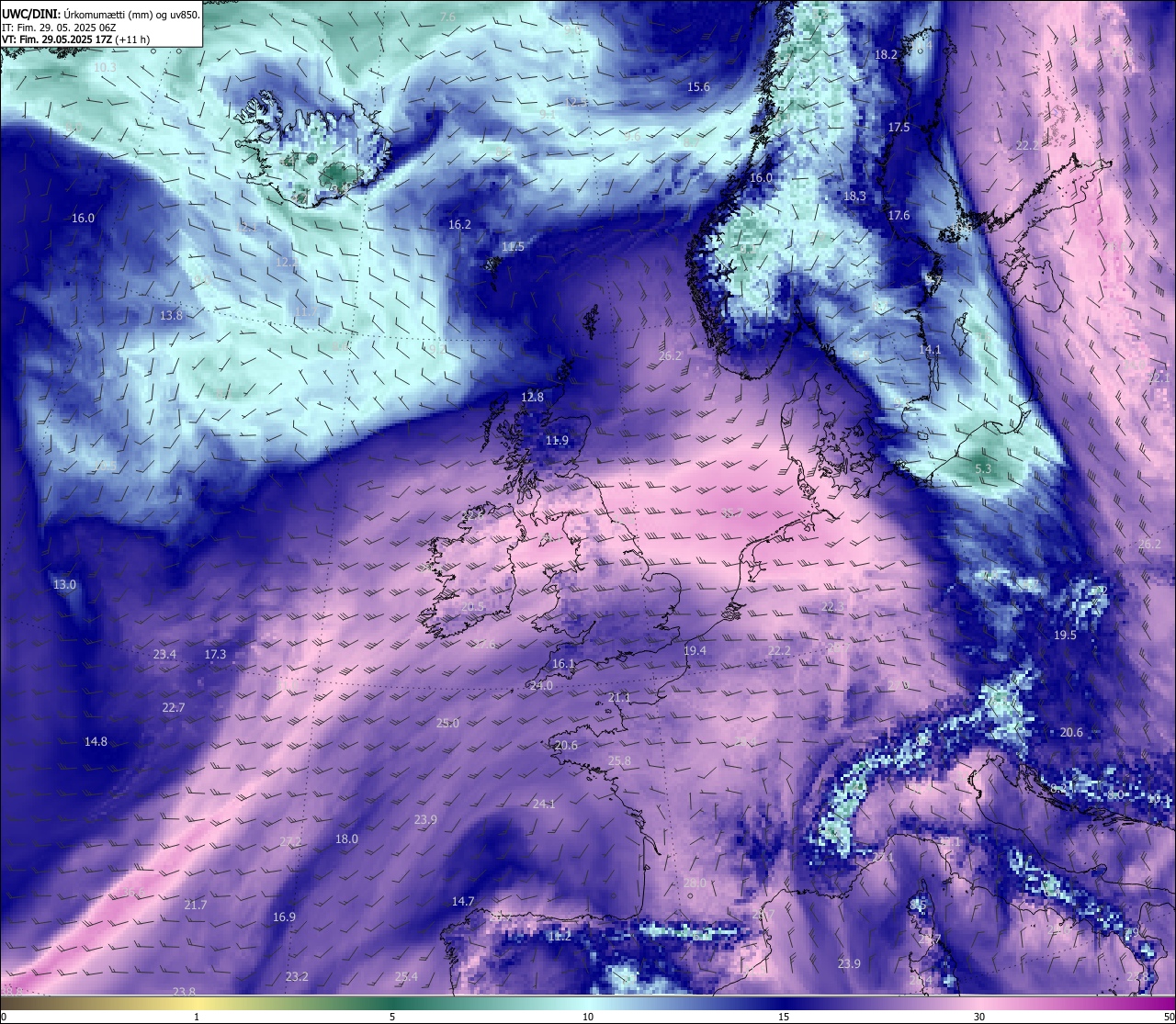Click the 18.0 value in the Atlantic
The height and width of the screenshot is (1024, 1176).
point(346,838)
